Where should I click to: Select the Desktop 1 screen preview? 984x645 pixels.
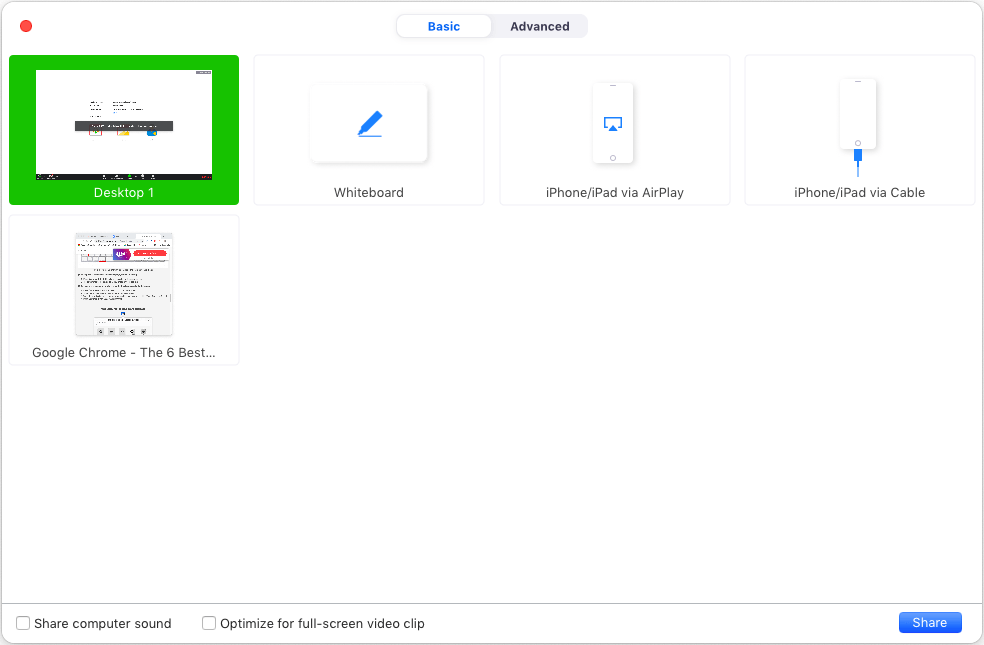click(x=124, y=124)
